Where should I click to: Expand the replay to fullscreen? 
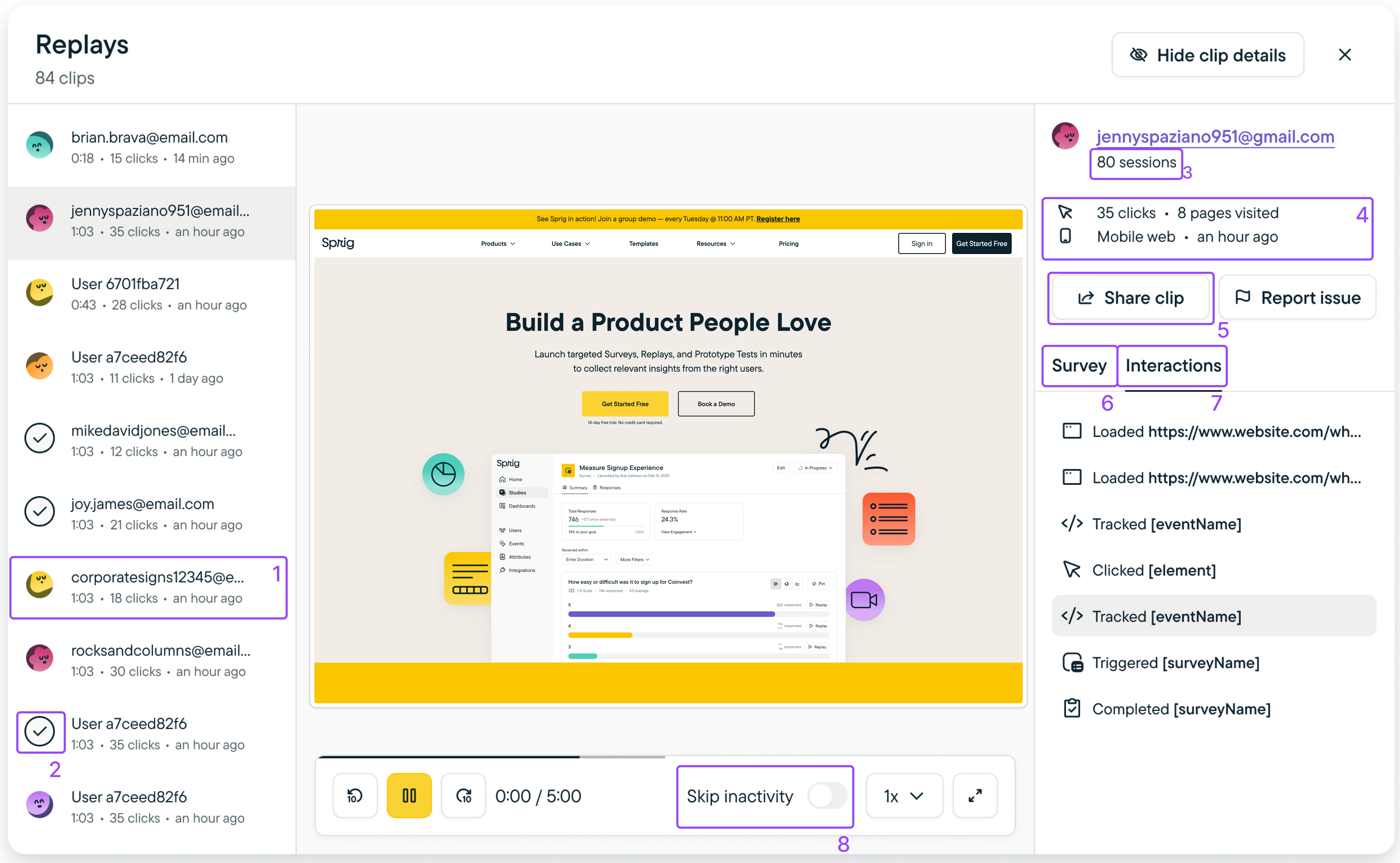point(975,796)
